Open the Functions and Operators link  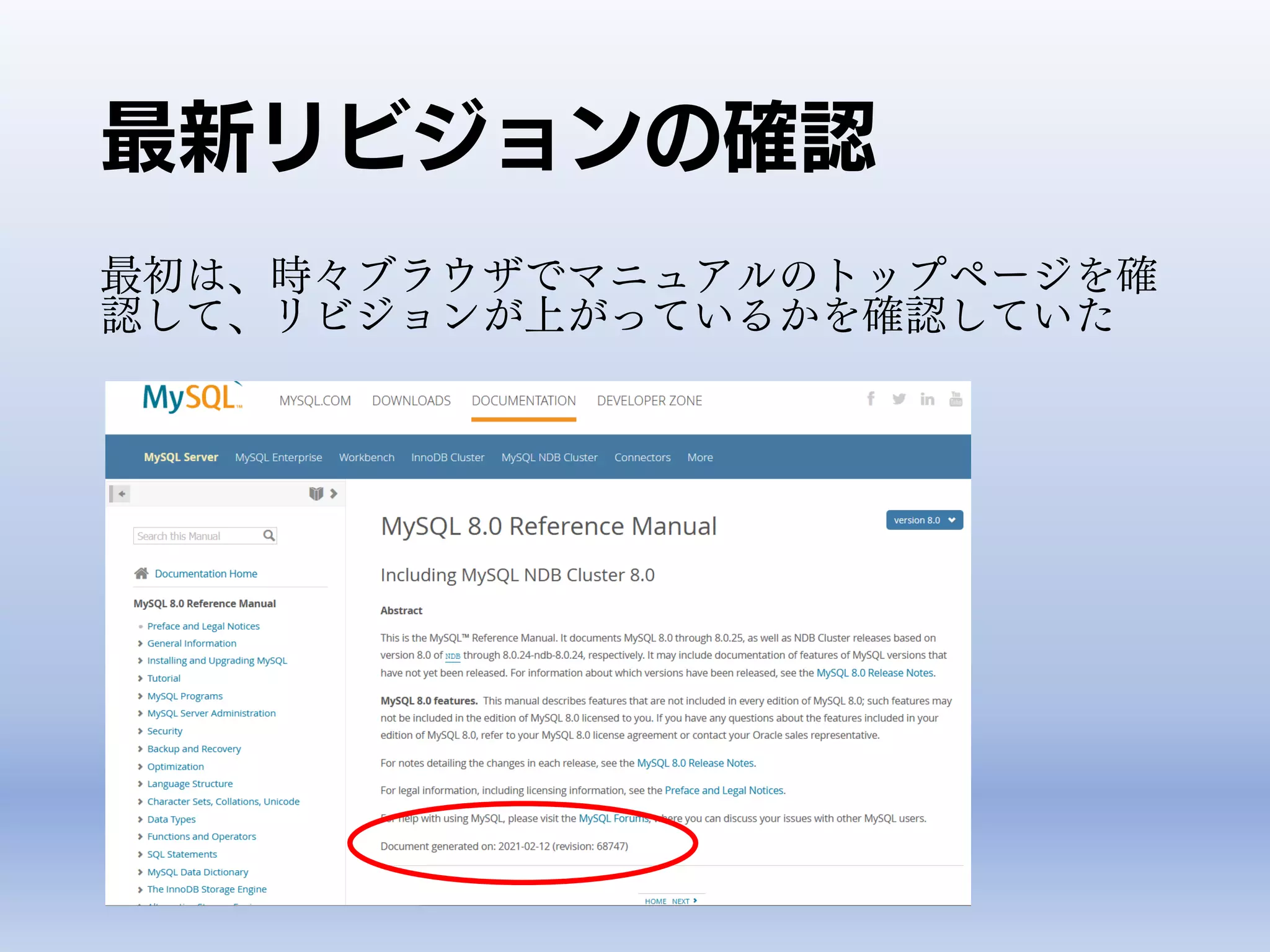tap(202, 837)
